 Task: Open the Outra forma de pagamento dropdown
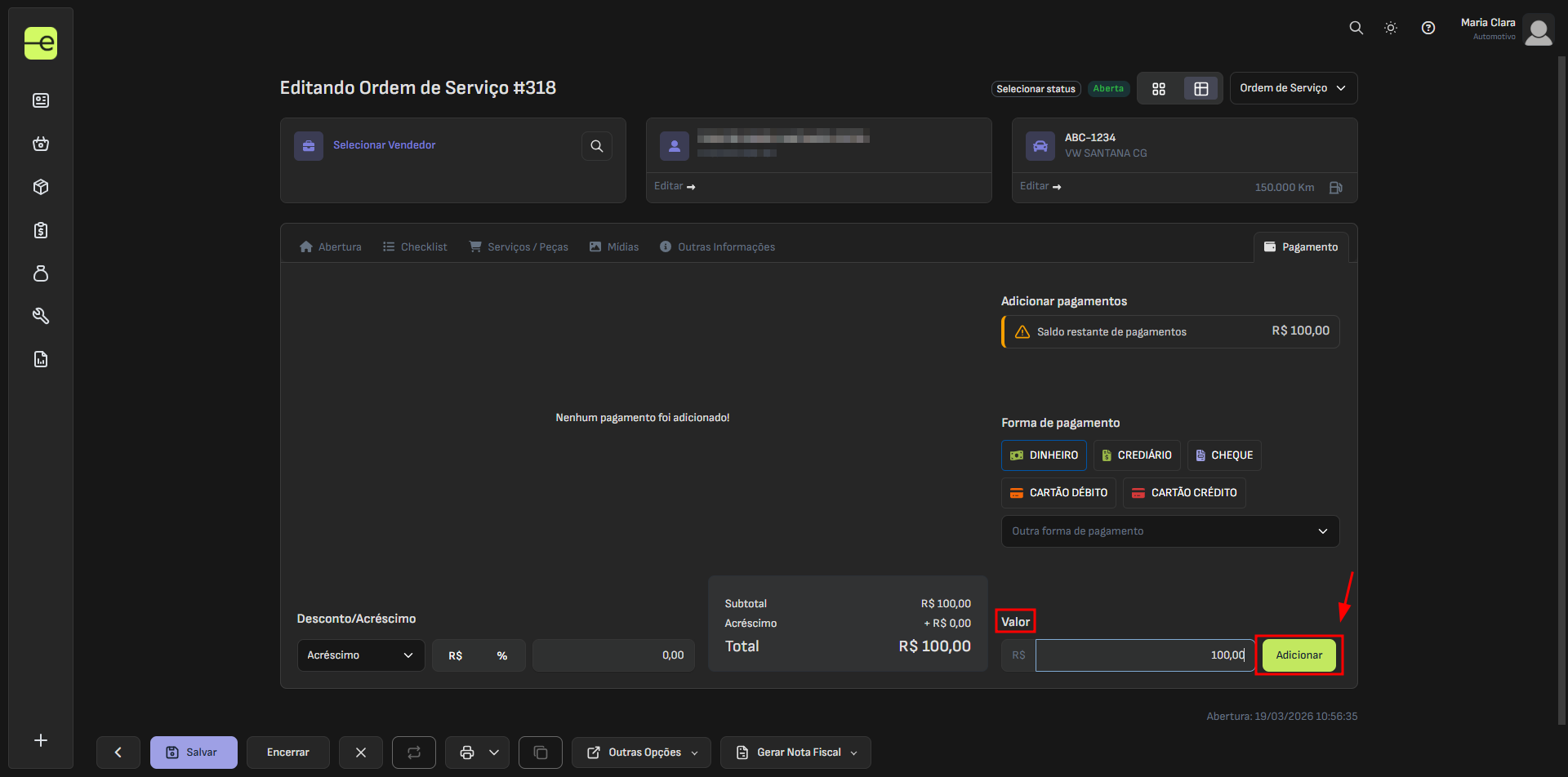click(1169, 531)
